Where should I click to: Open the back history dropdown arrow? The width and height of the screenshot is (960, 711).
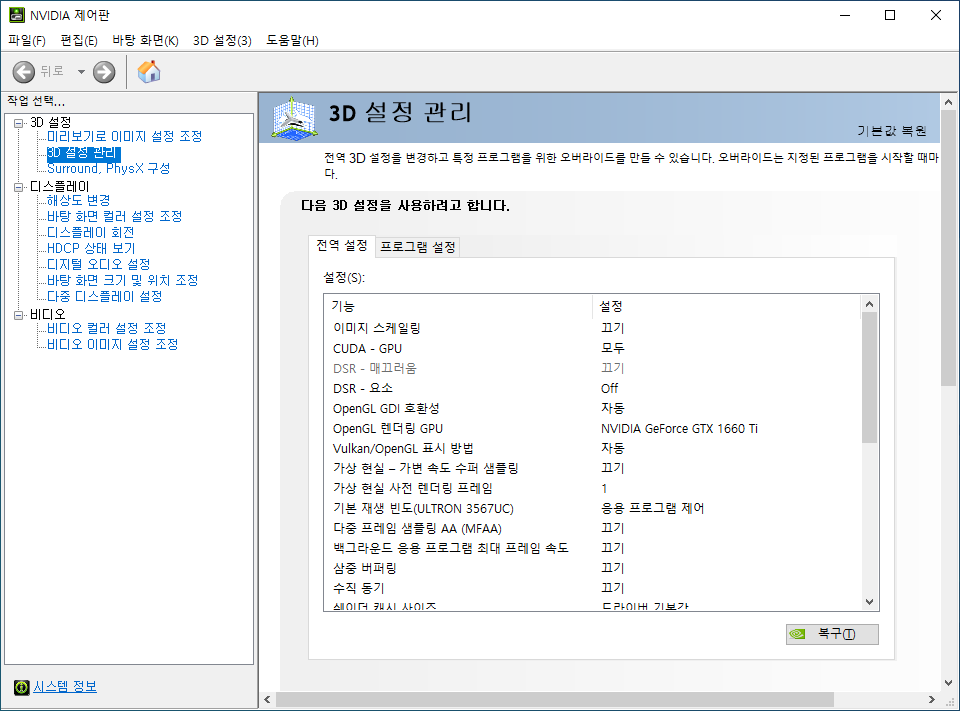(x=81, y=72)
